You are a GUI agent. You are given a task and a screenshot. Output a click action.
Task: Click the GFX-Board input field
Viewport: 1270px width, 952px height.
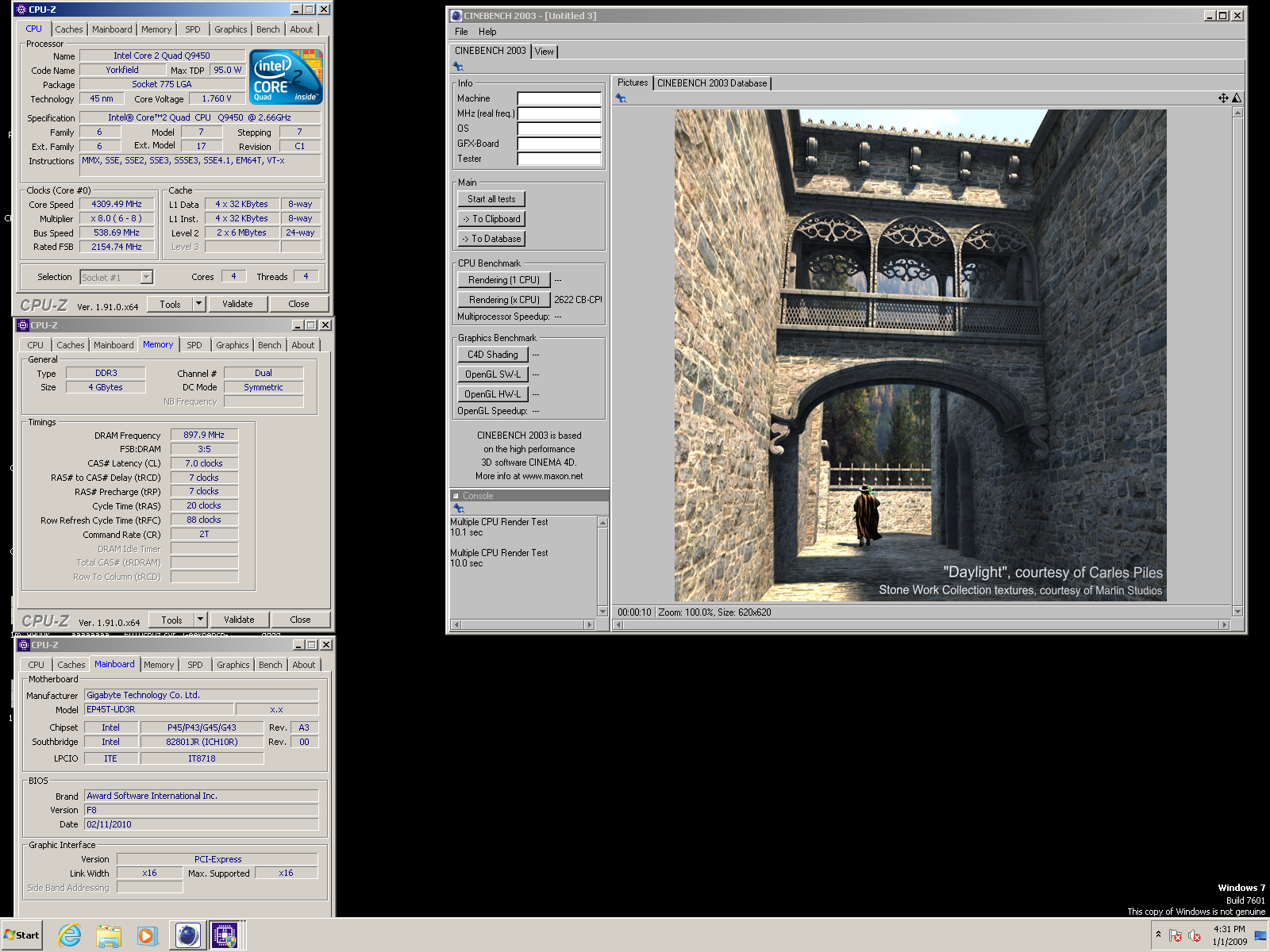(x=560, y=144)
